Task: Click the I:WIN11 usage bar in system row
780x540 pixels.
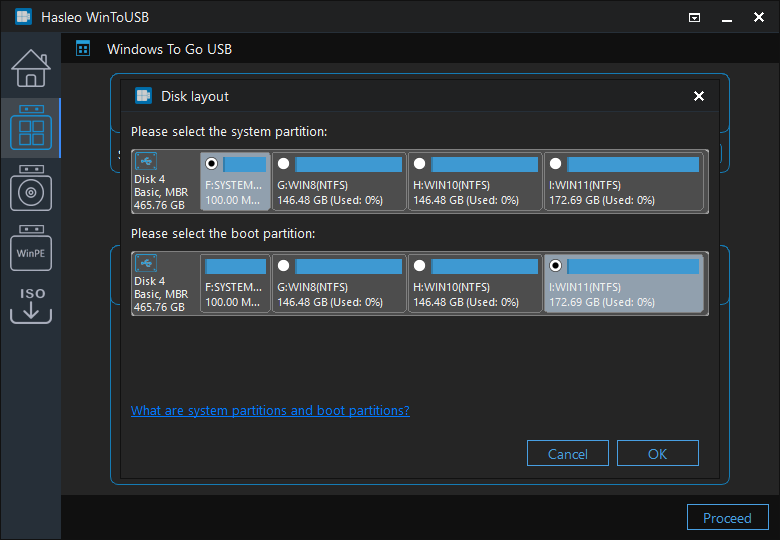Action: (633, 164)
